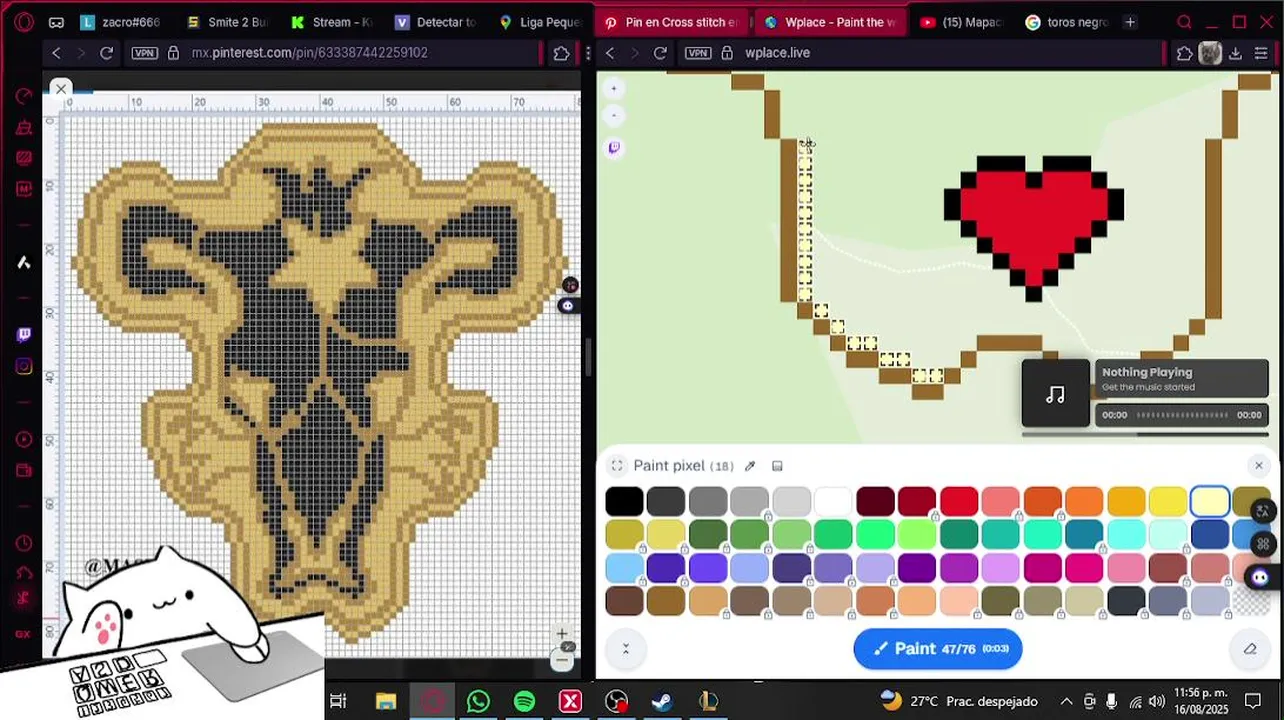Zoom out on the Wplace map
Viewport: 1284px width, 720px height.
(x=614, y=116)
